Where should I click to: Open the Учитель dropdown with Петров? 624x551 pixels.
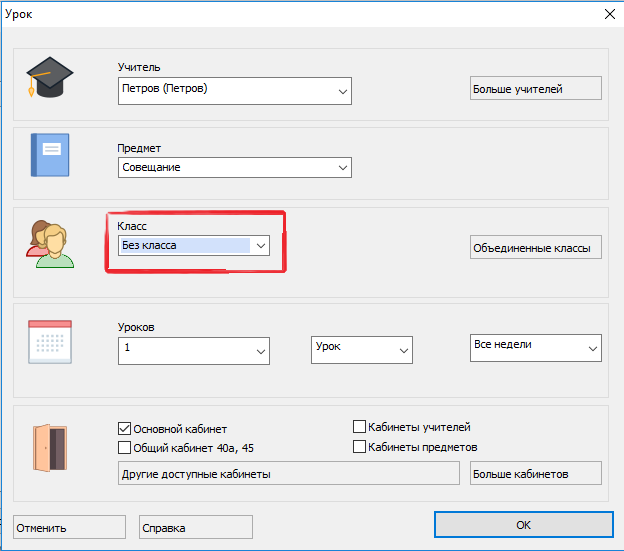pos(234,90)
